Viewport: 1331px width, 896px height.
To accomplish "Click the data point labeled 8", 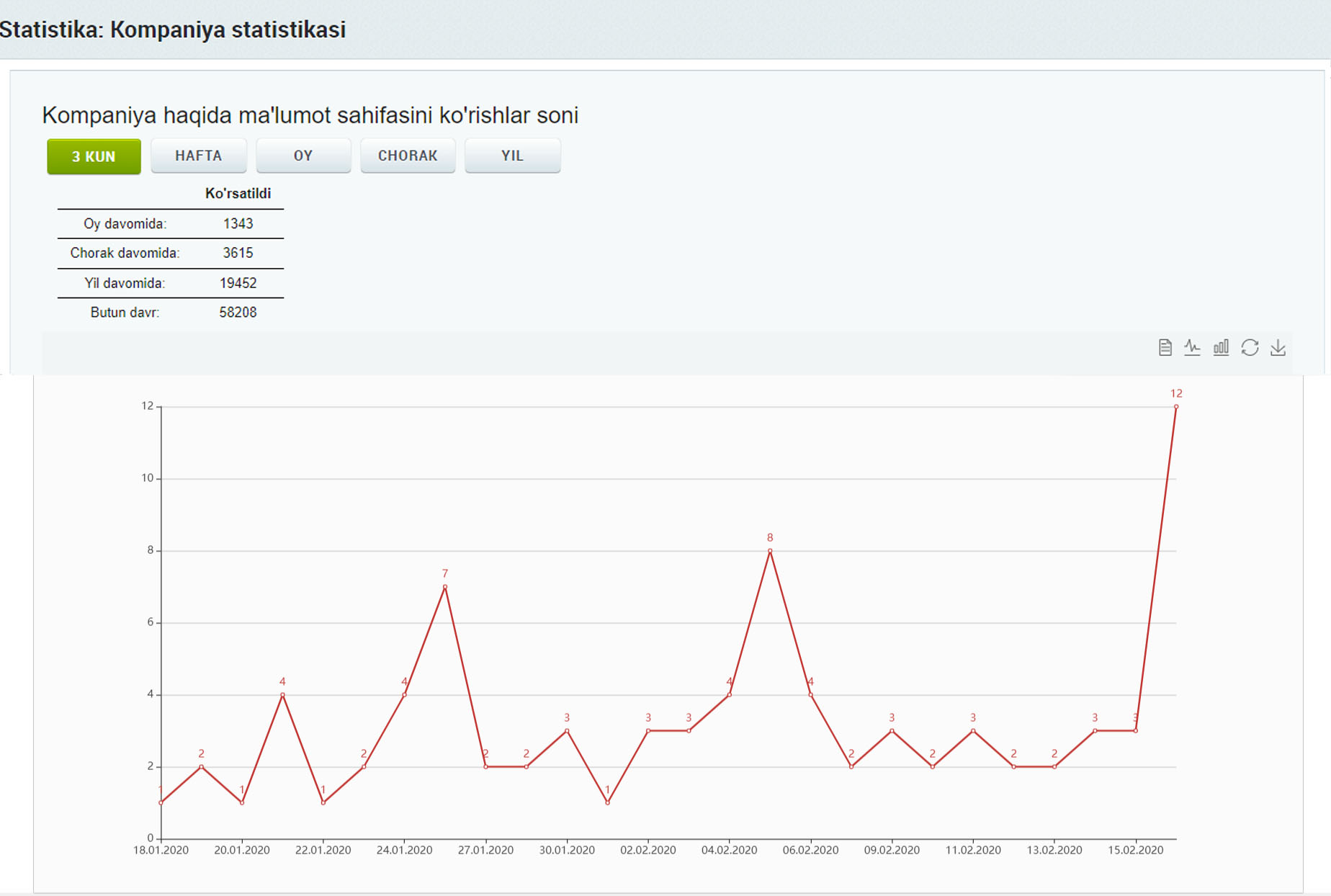I will point(770,551).
